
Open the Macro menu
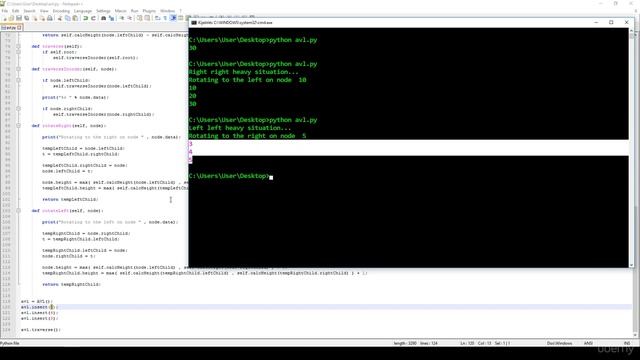point(121,11)
